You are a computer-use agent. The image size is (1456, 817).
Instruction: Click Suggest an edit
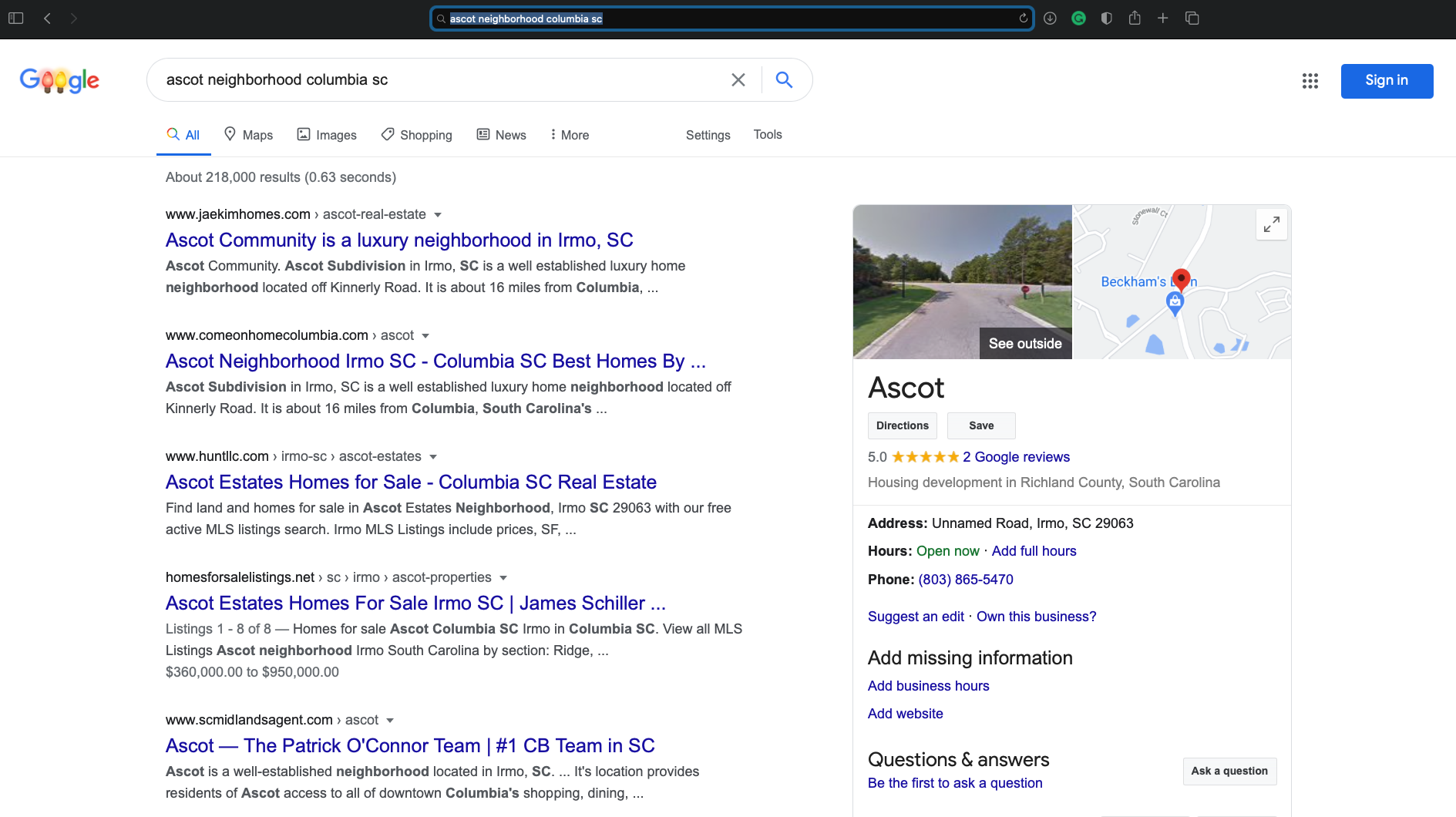(x=916, y=617)
